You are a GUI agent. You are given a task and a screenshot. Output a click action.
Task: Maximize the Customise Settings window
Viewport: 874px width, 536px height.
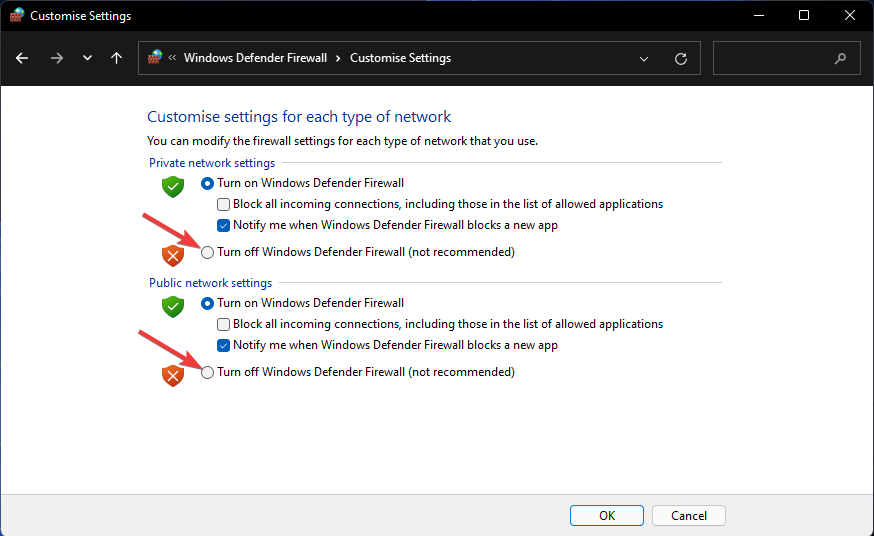point(804,15)
